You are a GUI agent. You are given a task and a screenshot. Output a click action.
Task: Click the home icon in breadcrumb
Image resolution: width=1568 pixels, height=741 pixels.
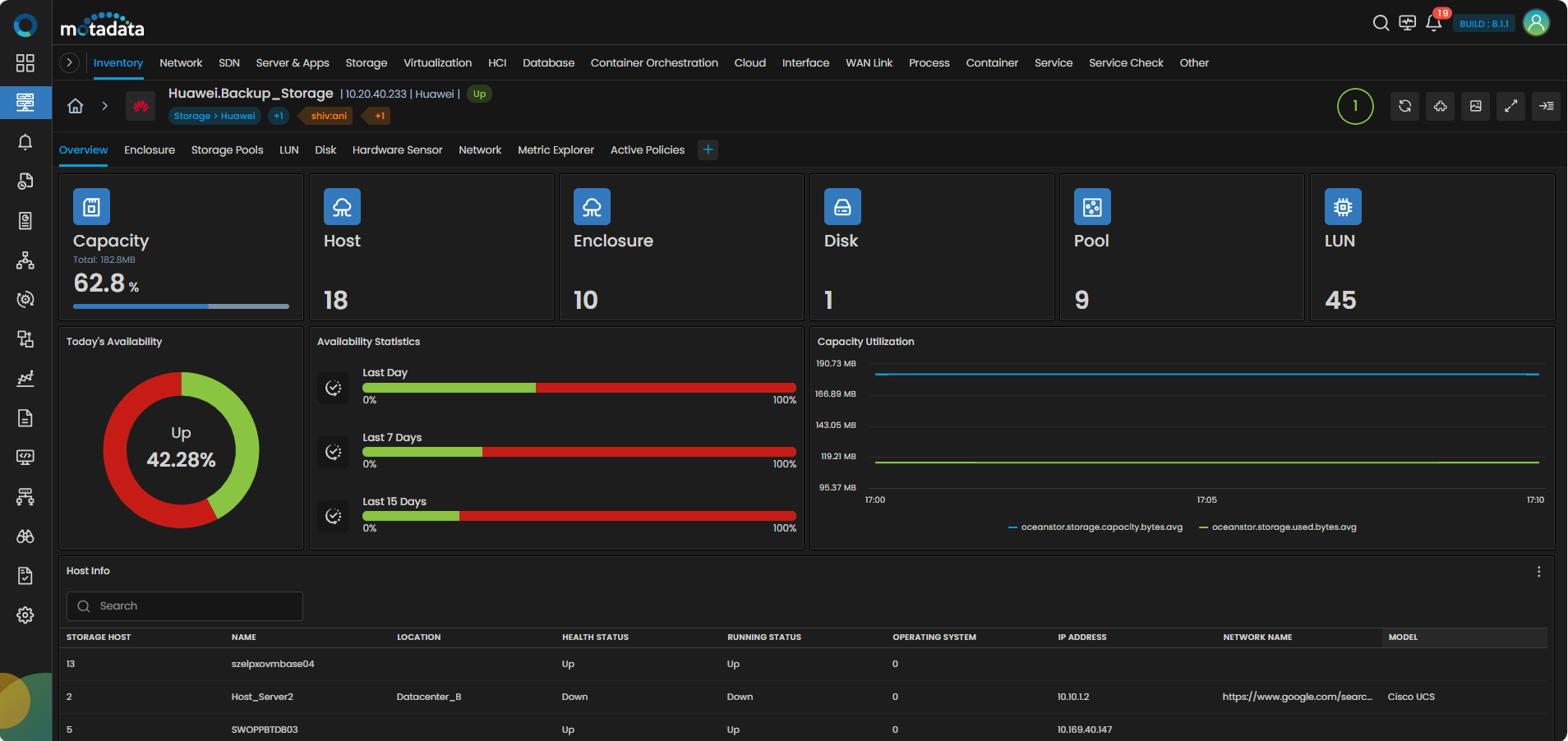[76, 106]
